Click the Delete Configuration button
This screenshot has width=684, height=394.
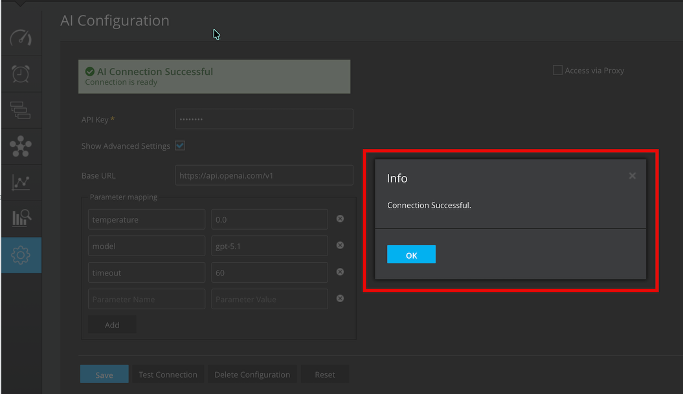pos(252,374)
